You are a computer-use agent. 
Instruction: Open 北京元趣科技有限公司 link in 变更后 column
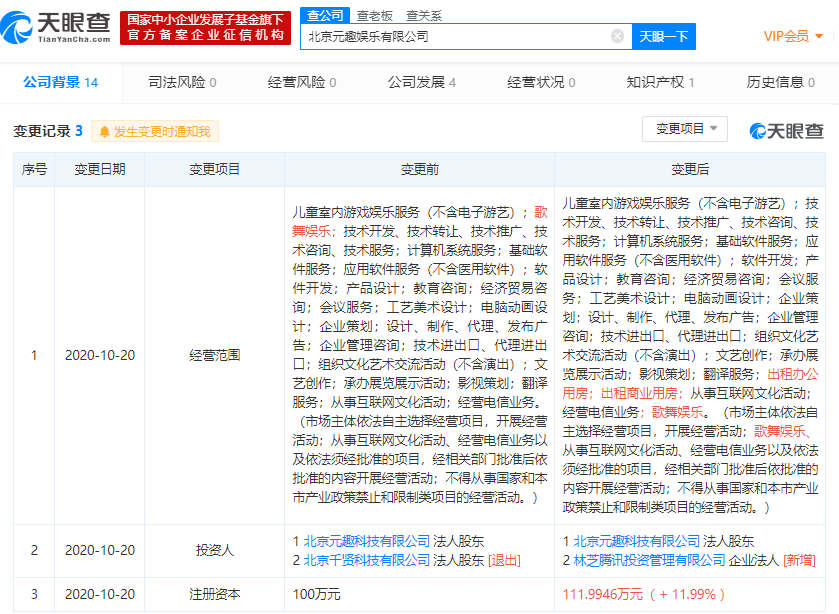click(637, 541)
